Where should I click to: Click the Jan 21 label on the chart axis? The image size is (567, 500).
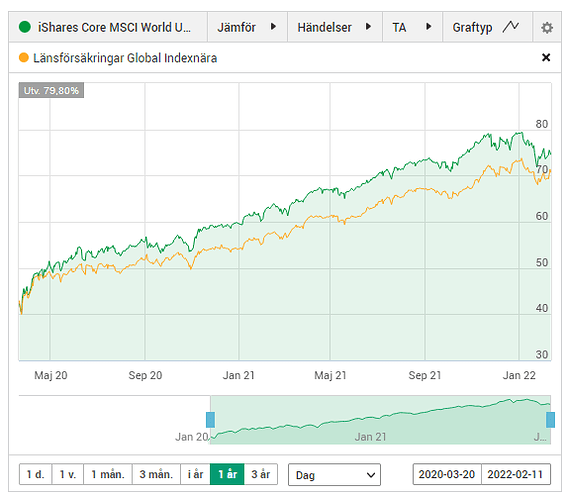[239, 375]
